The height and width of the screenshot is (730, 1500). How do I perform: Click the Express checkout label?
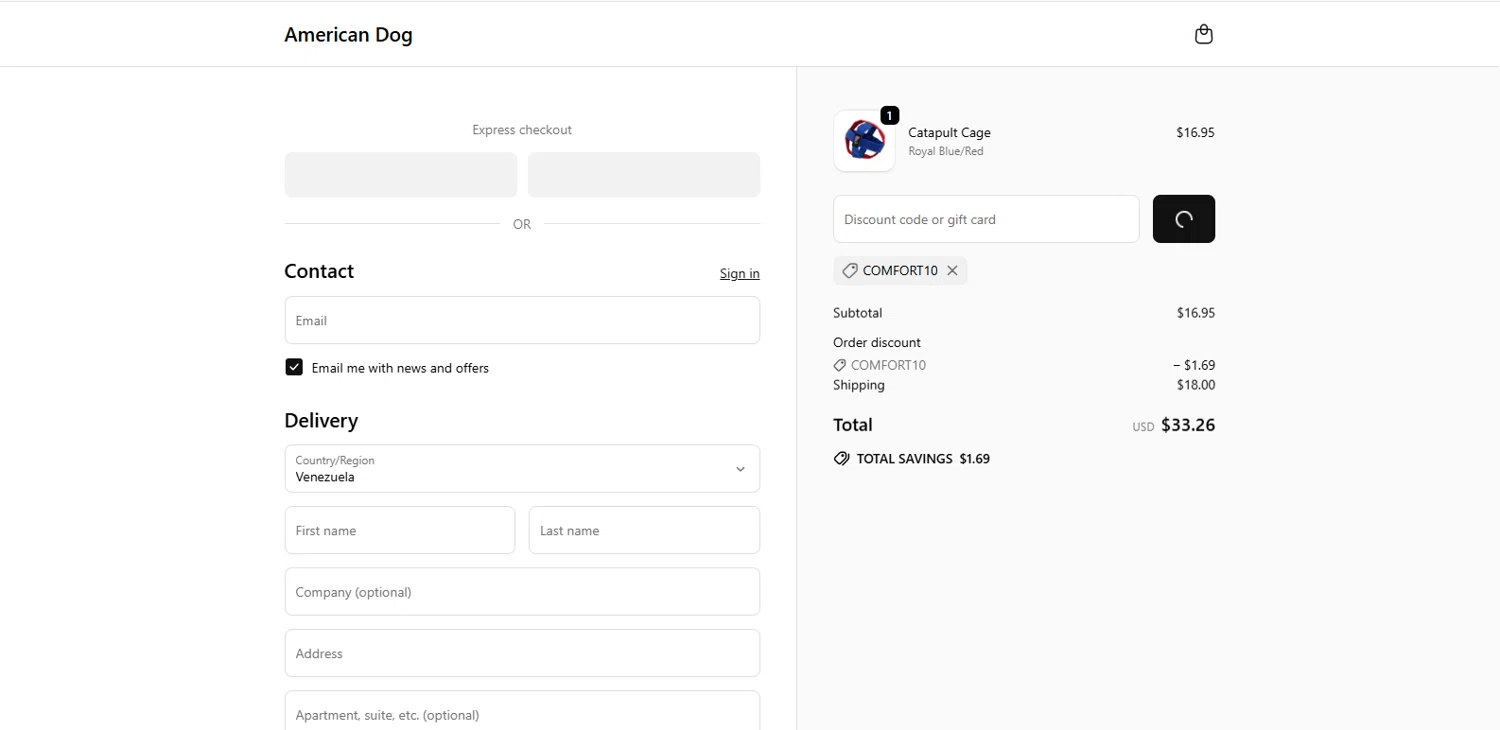point(522,130)
